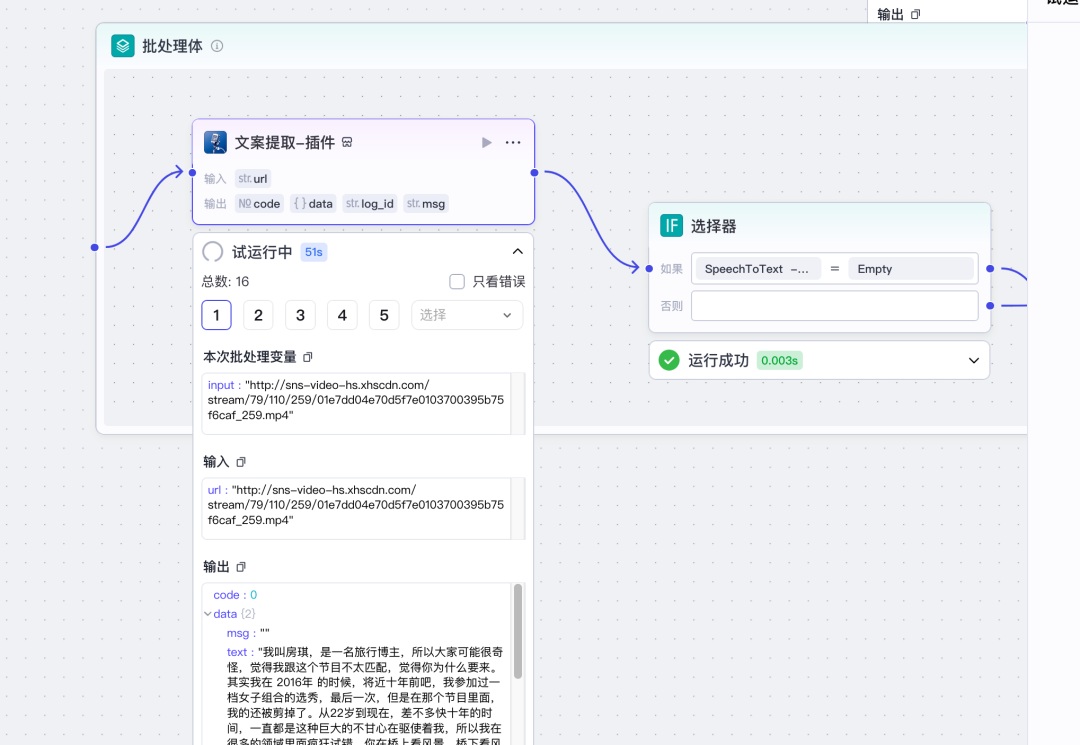Screen dimensions: 1080x745
Task: Click the info icon beside 批处理体
Action: pyautogui.click(x=217, y=46)
